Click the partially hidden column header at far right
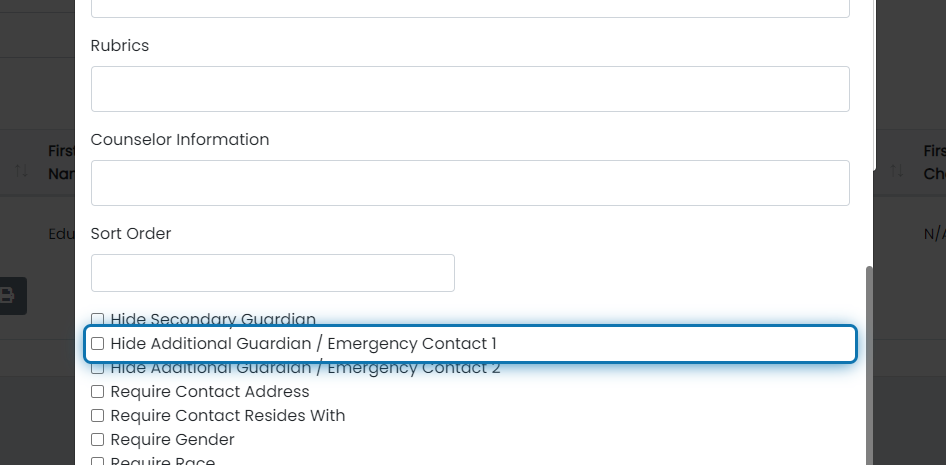 pyautogui.click(x=935, y=162)
